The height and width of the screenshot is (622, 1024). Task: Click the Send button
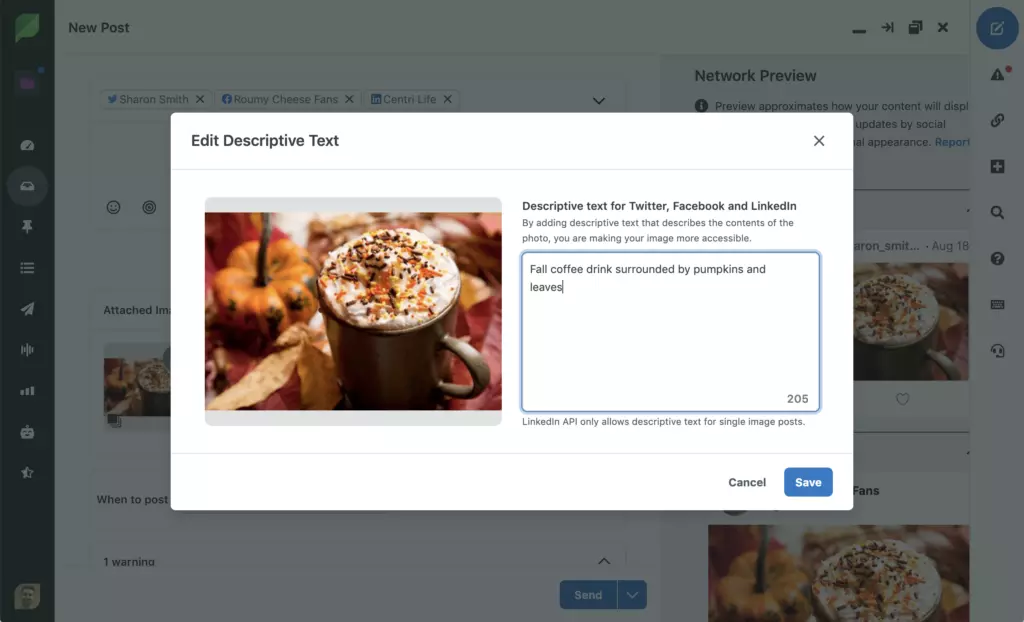click(x=588, y=595)
